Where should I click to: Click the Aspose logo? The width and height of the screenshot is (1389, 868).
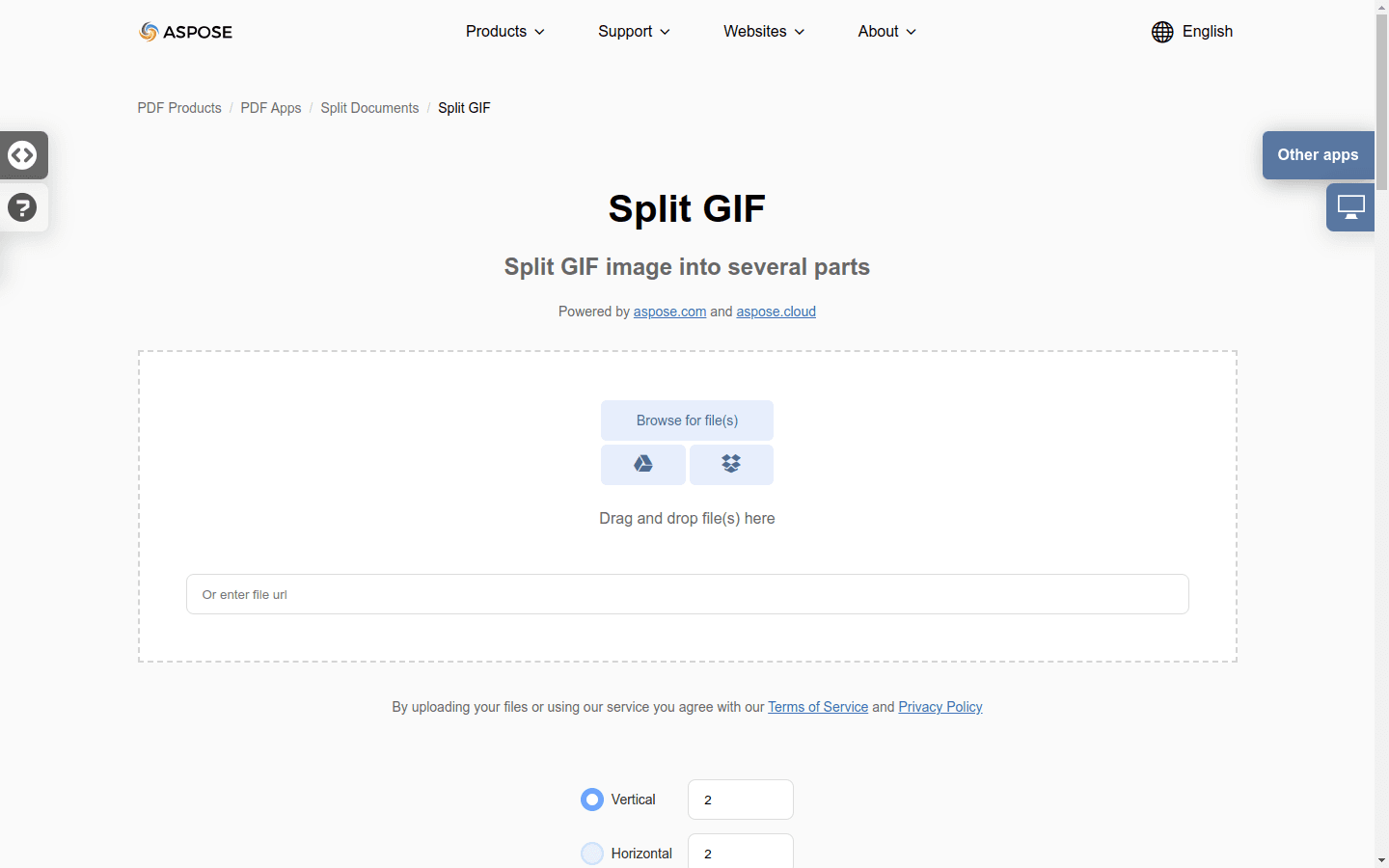pos(185,31)
